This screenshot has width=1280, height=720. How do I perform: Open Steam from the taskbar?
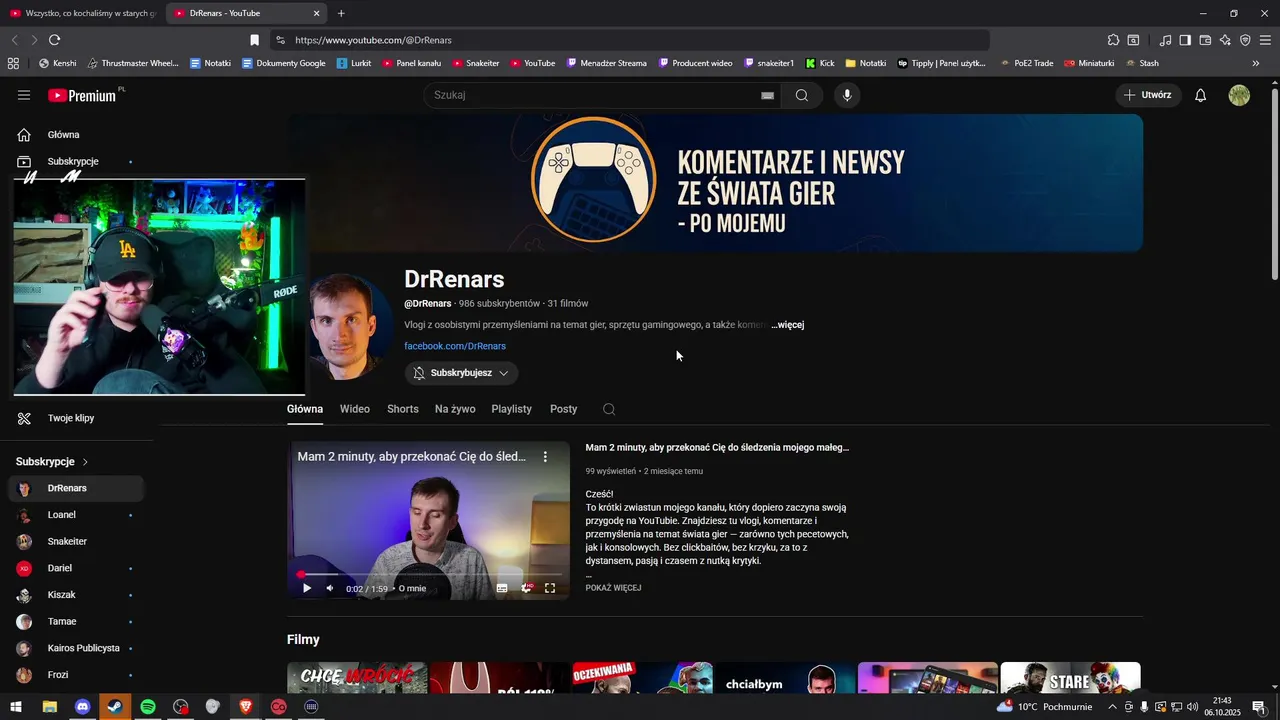click(115, 706)
